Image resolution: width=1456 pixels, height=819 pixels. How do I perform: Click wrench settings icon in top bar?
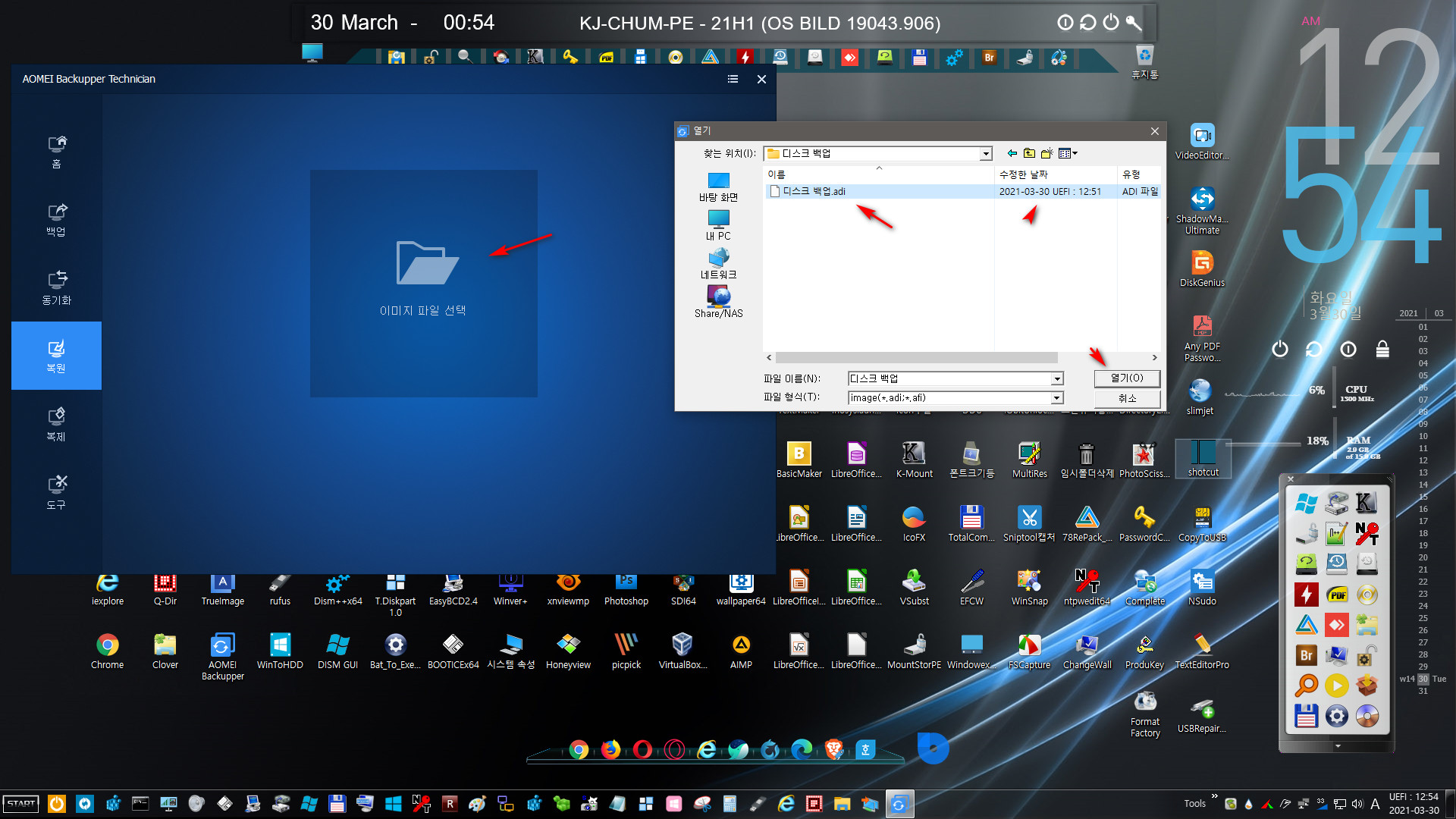coord(1134,22)
